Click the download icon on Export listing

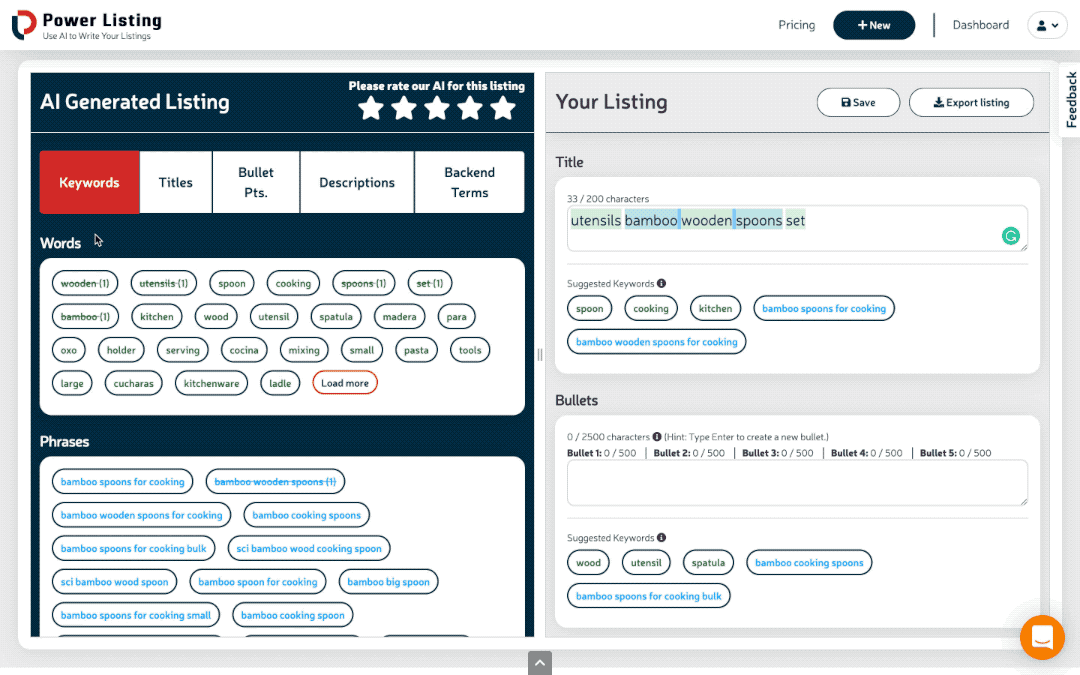click(x=938, y=102)
